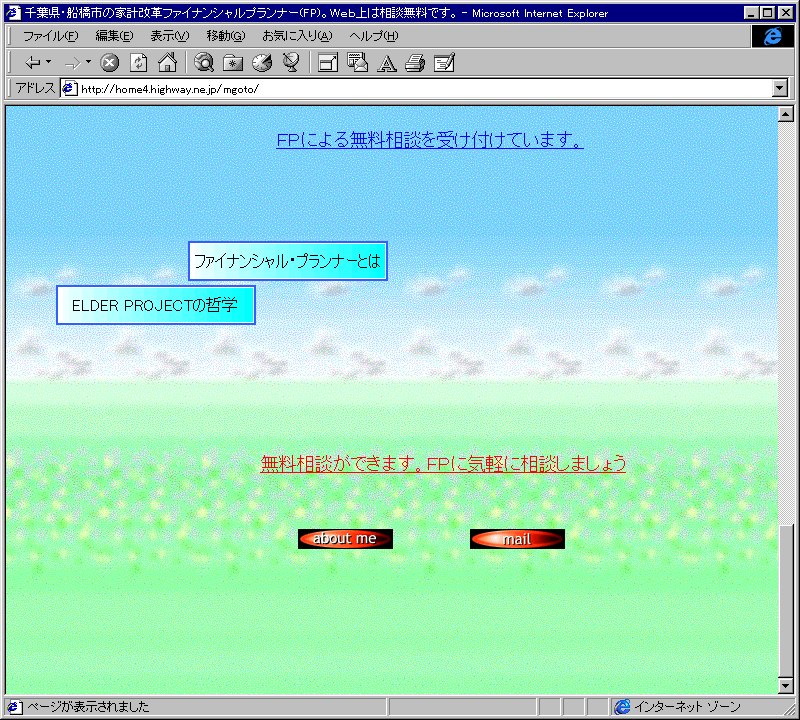Close the Internet Explorer window
The width and height of the screenshot is (800, 720).
(x=785, y=13)
